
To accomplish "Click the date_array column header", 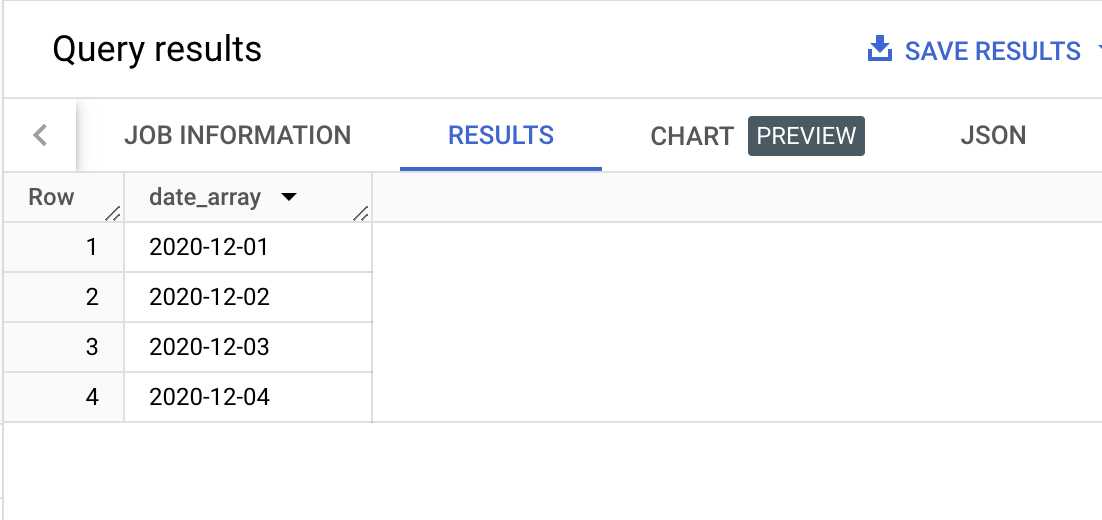I will (x=205, y=197).
